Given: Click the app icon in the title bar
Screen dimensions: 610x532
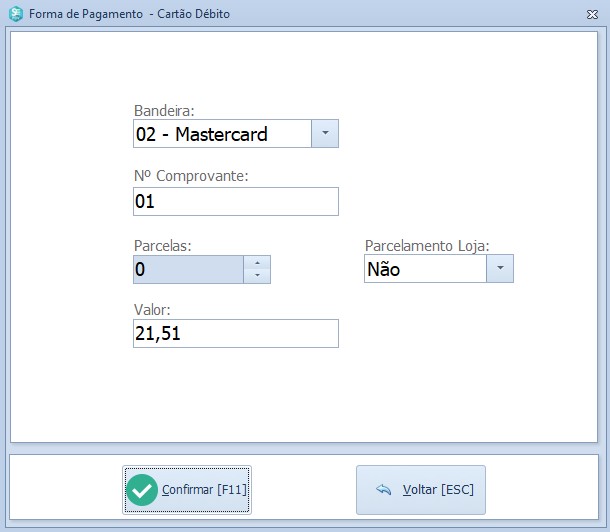Looking at the screenshot, I should [16, 14].
